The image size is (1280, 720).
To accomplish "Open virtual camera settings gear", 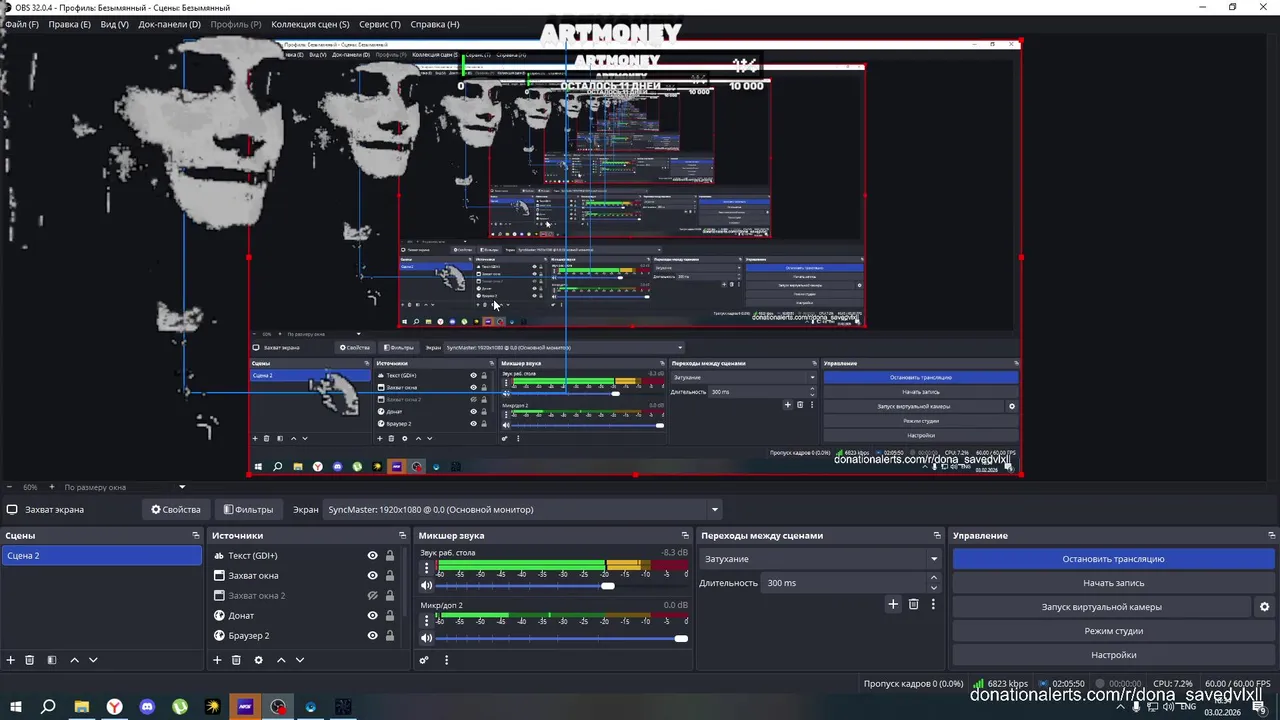I will coord(1264,607).
